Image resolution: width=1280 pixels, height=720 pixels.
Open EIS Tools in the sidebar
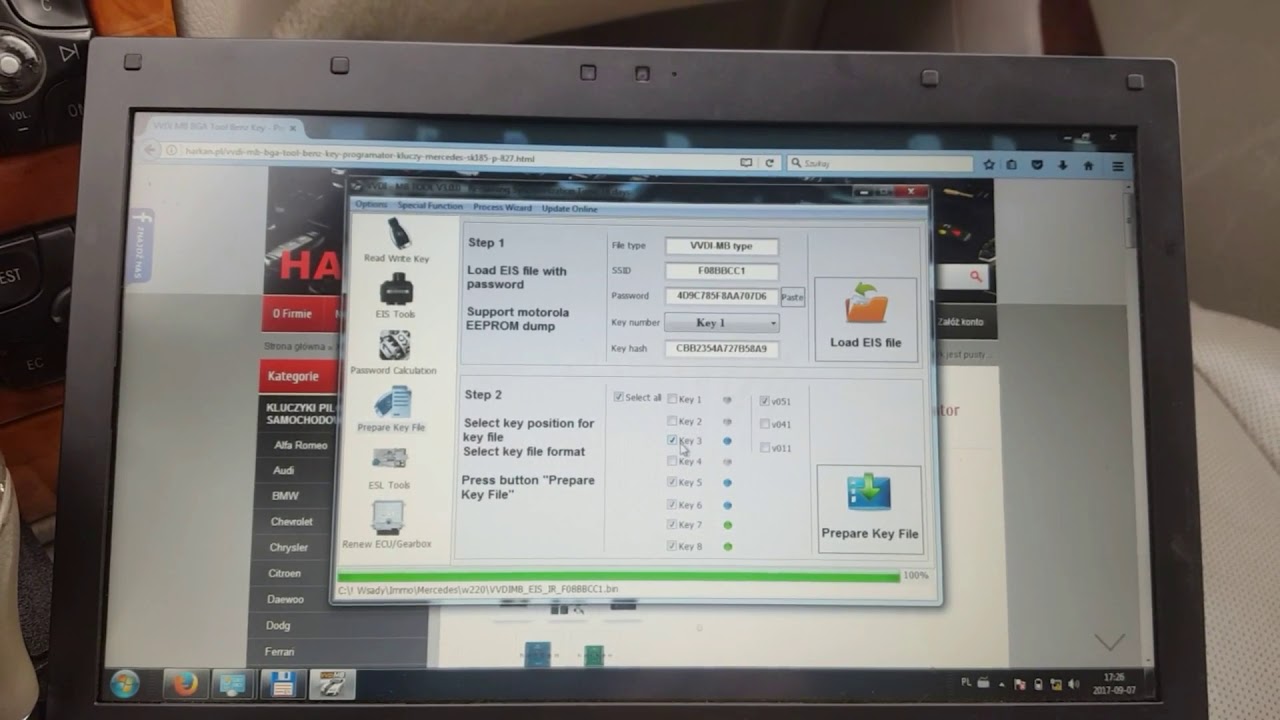point(396,297)
